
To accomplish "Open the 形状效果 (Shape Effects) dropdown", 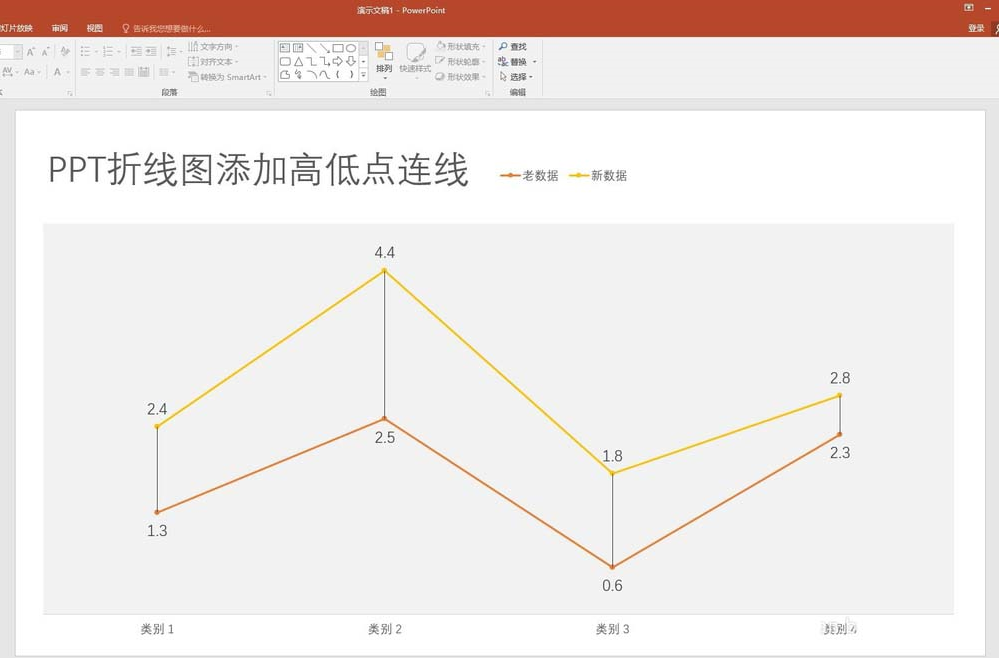I will (463, 77).
